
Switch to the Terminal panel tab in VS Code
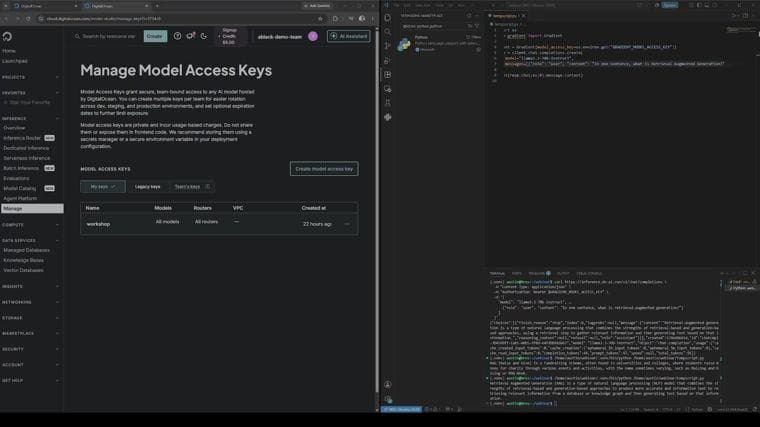point(497,273)
